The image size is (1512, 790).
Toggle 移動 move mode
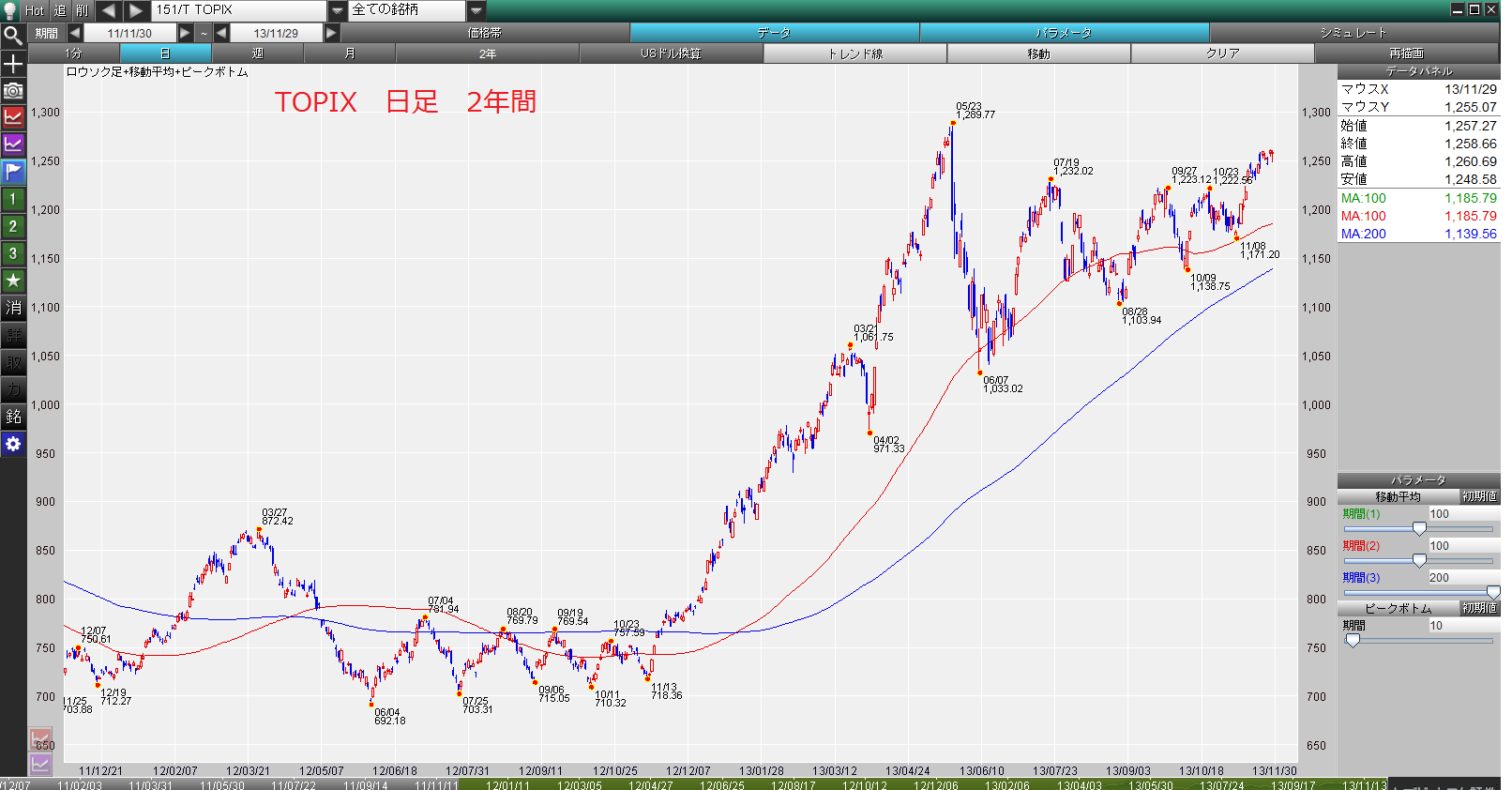point(1039,53)
